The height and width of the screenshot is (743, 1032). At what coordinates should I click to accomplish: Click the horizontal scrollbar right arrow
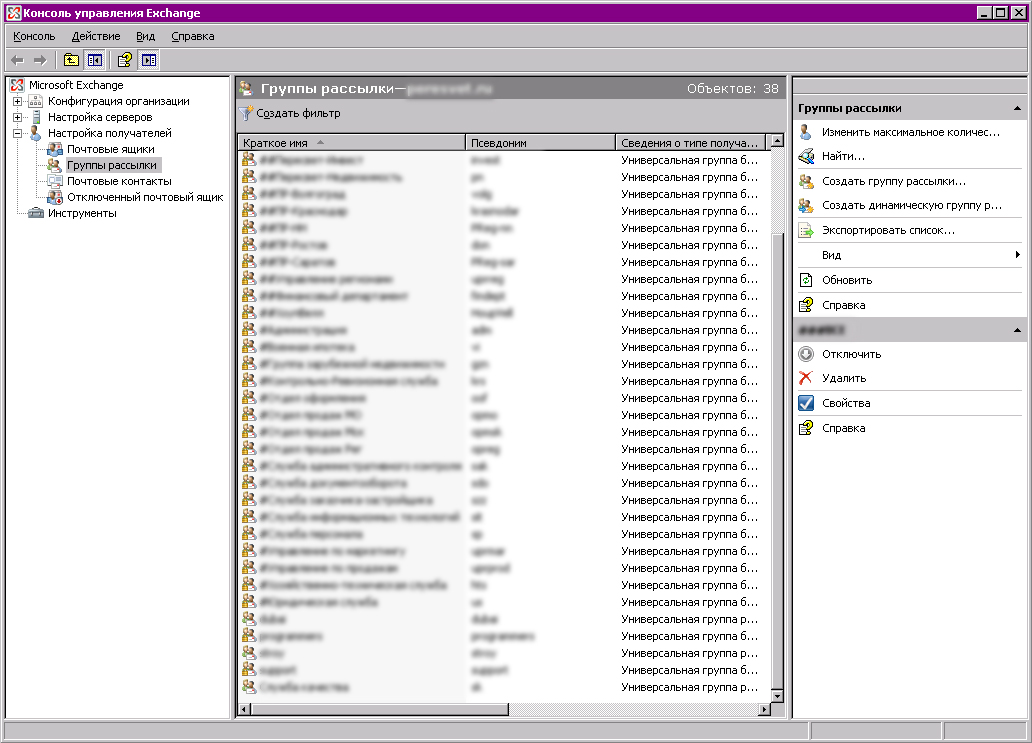pos(764,709)
